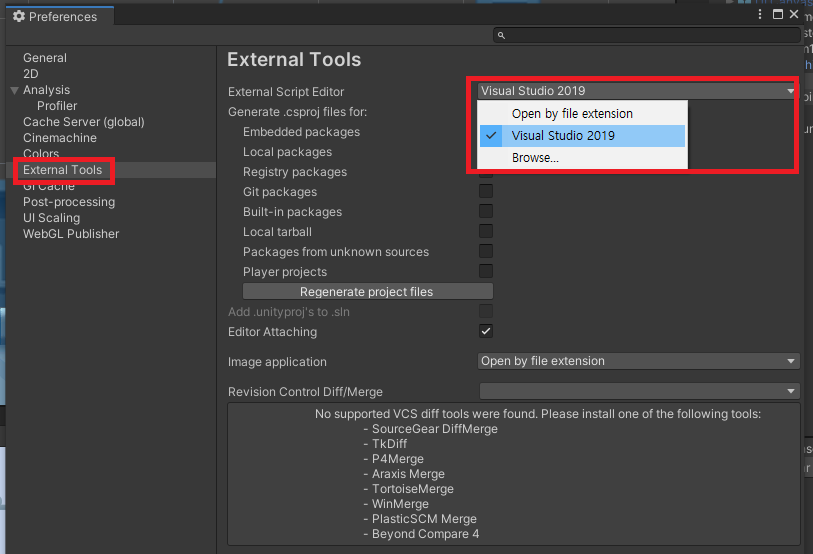Collapse the Analysis tree section
The height and width of the screenshot is (554, 813).
coord(15,90)
